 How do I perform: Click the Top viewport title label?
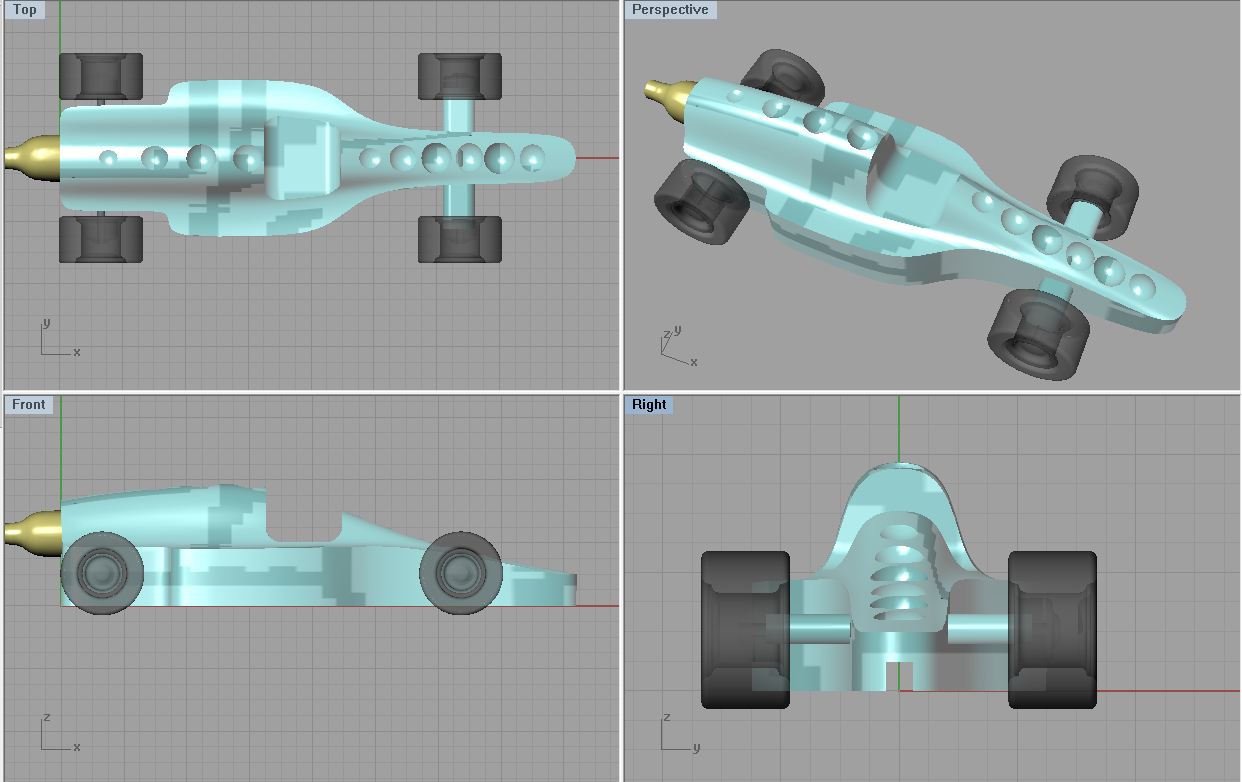pos(25,10)
